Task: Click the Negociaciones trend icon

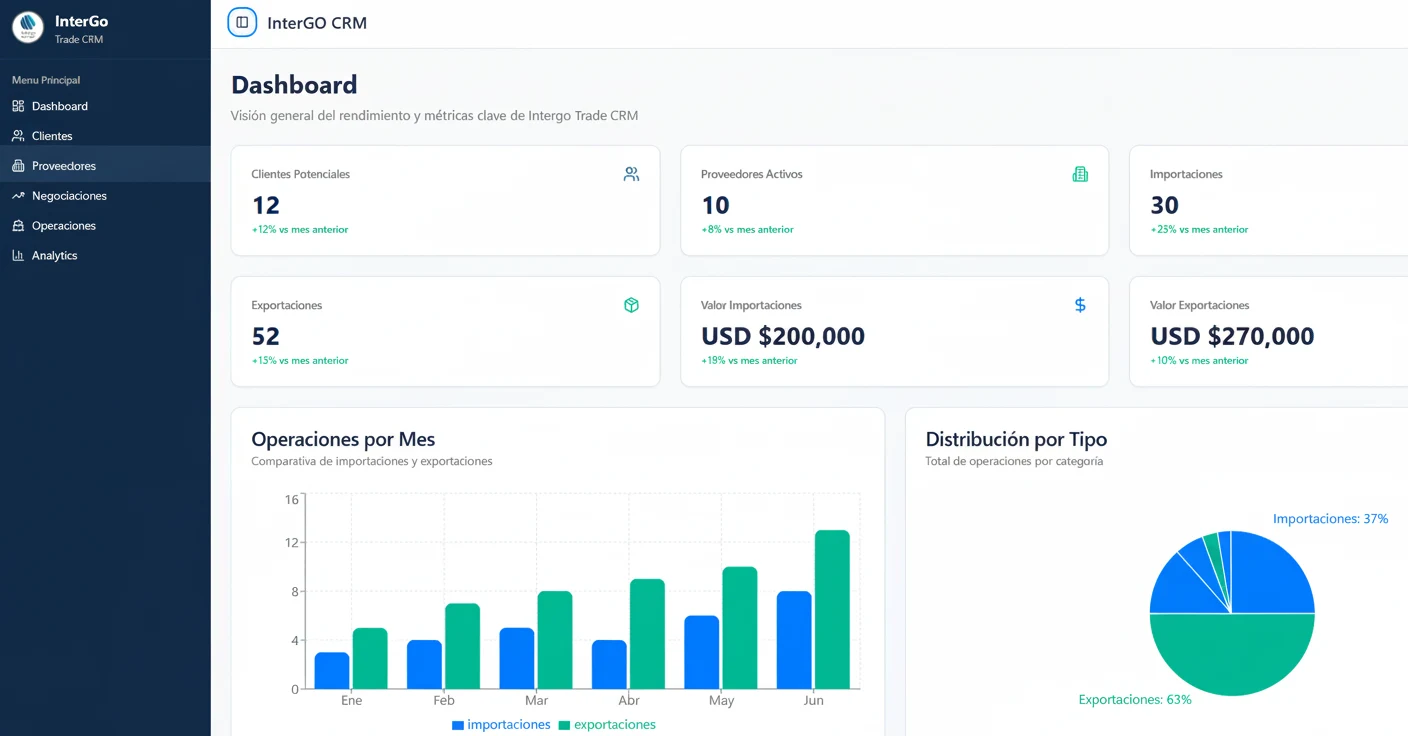Action: (x=18, y=196)
